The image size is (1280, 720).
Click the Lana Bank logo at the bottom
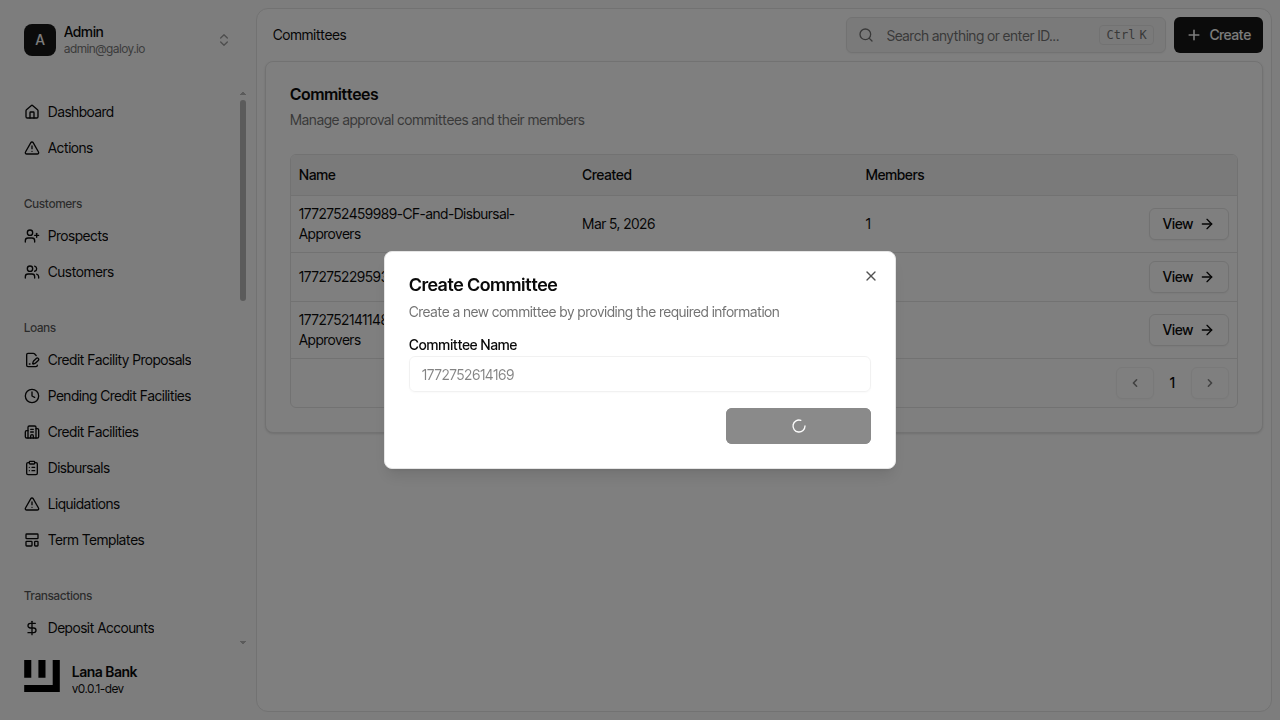(41, 676)
